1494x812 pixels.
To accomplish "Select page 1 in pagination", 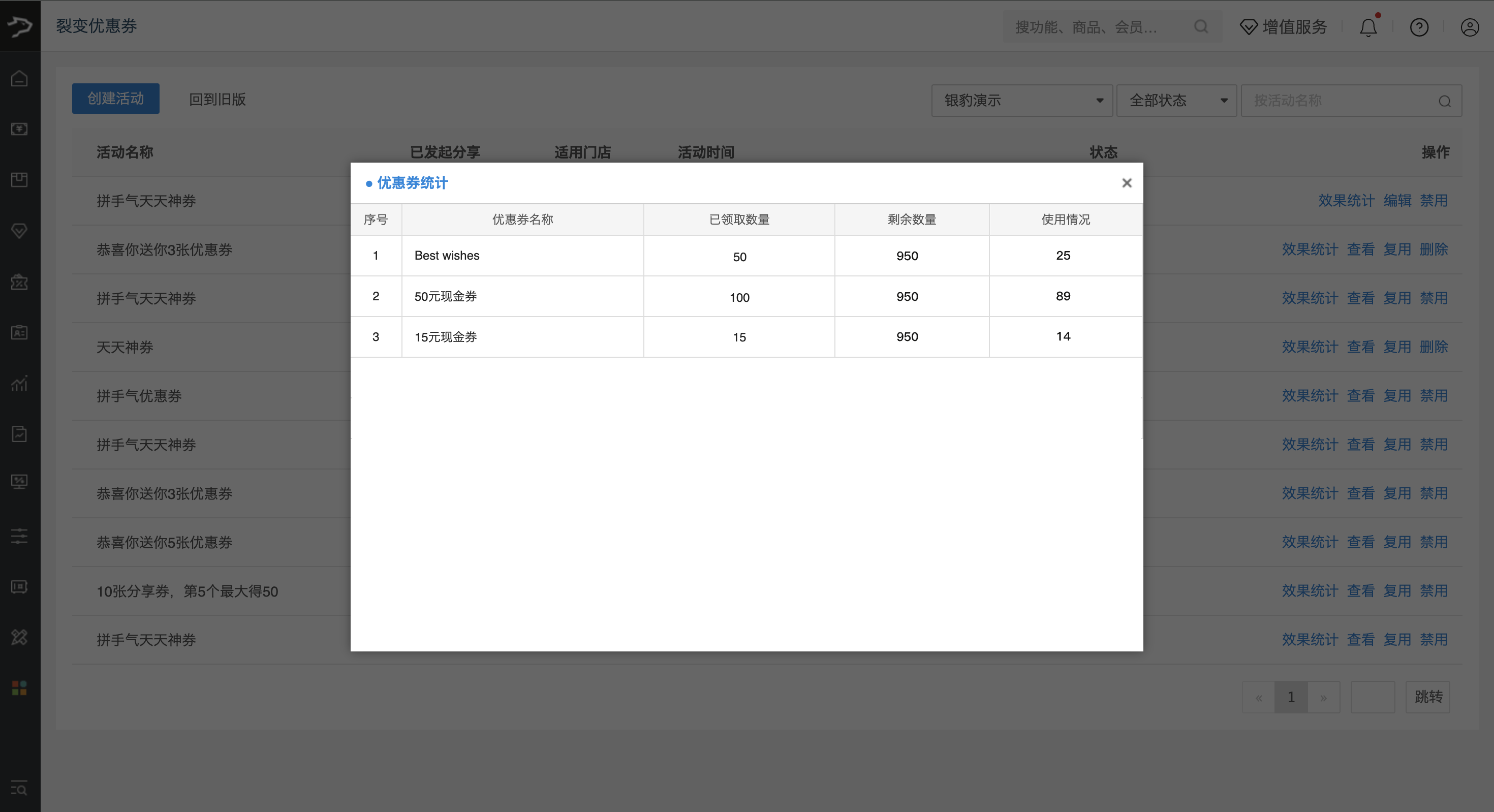I will pyautogui.click(x=1291, y=697).
